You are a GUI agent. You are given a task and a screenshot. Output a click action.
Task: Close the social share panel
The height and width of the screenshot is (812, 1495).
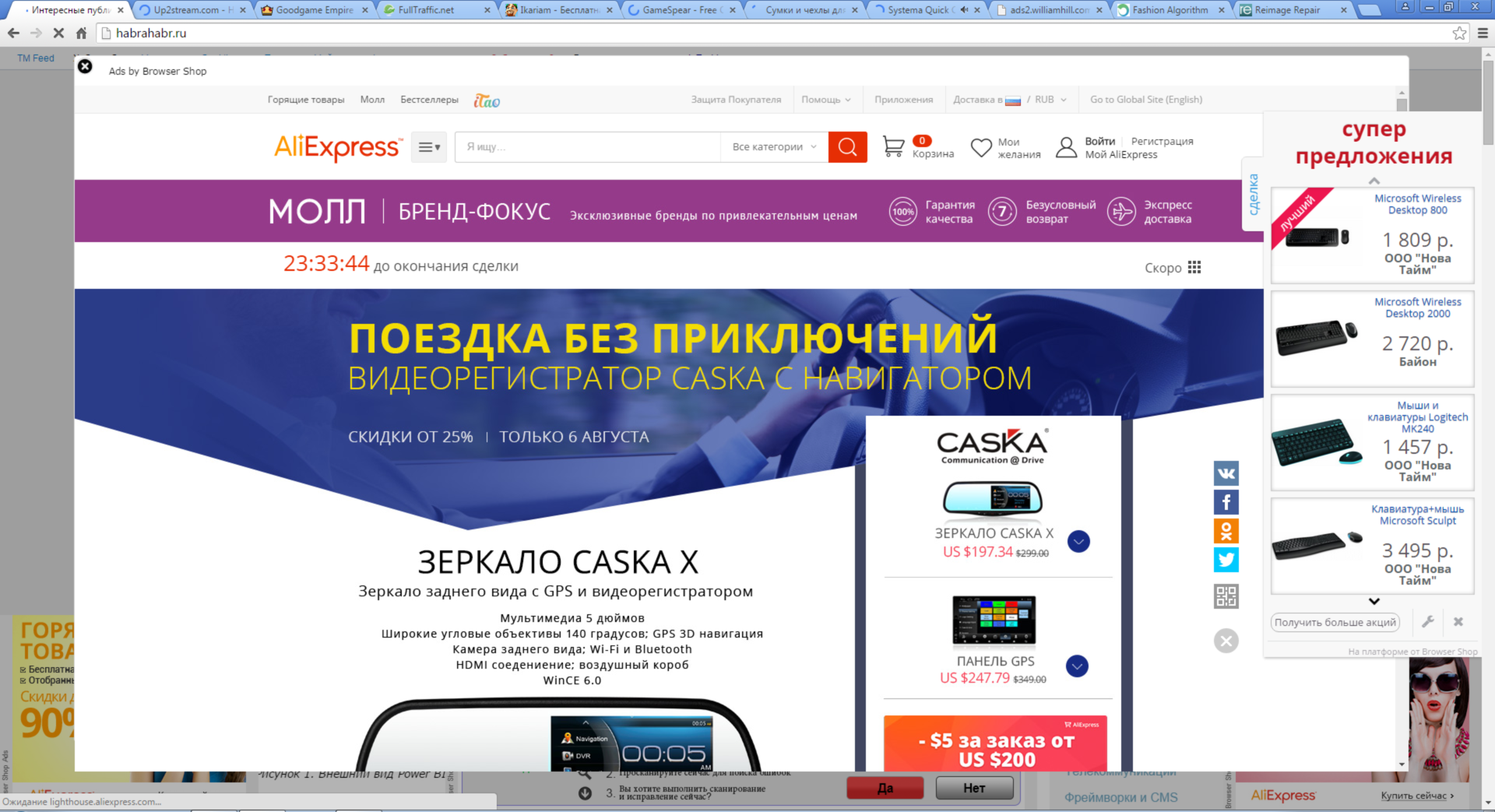click(1226, 641)
